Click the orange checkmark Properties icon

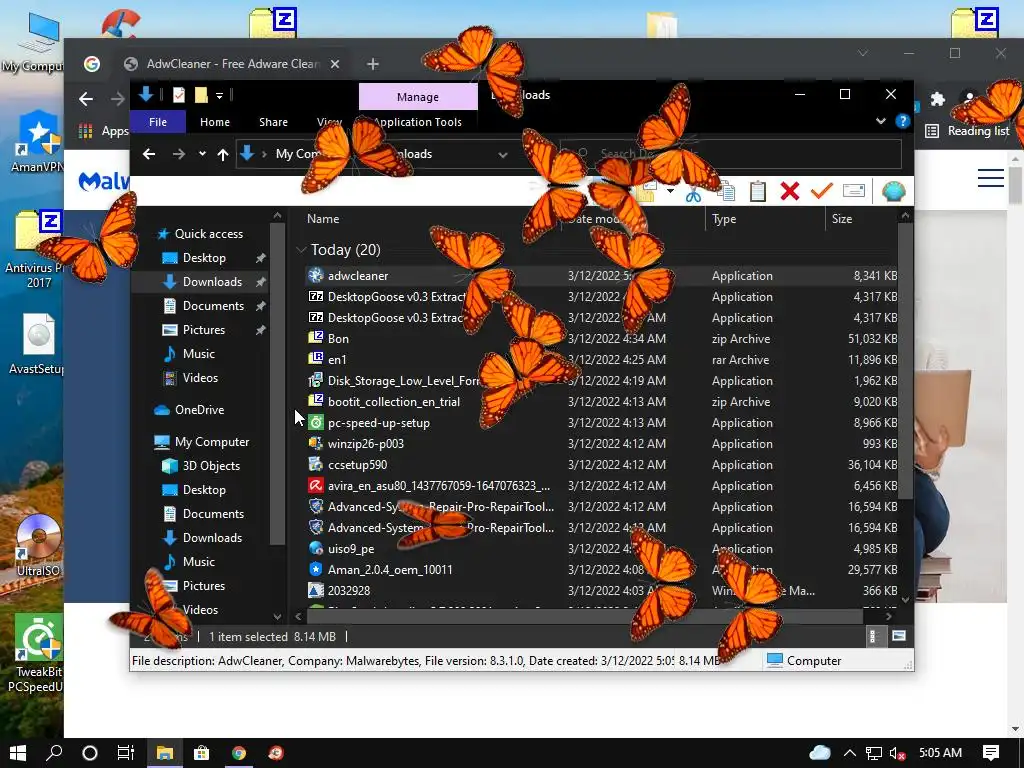(822, 191)
